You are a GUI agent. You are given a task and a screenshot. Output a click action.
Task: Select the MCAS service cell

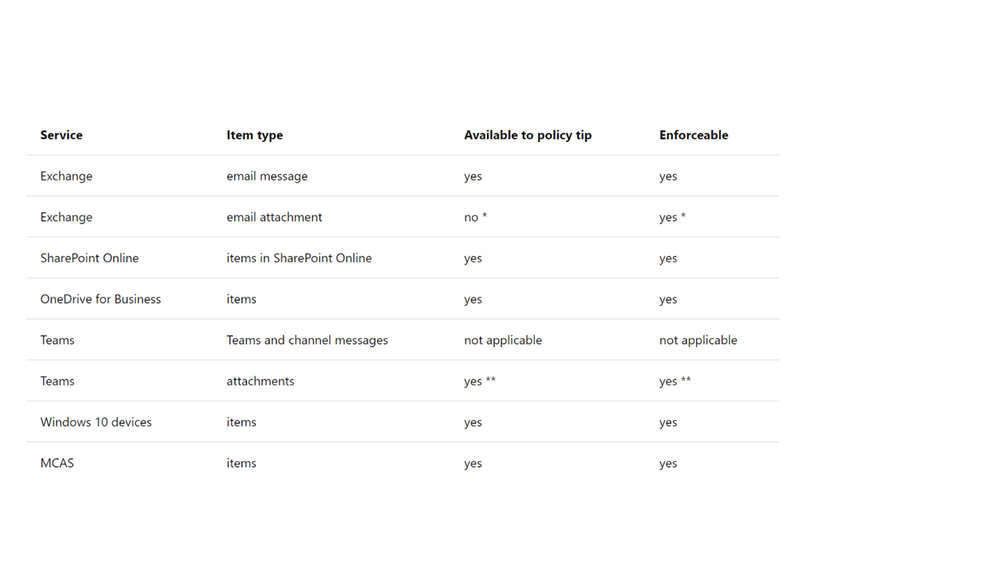[57, 463]
